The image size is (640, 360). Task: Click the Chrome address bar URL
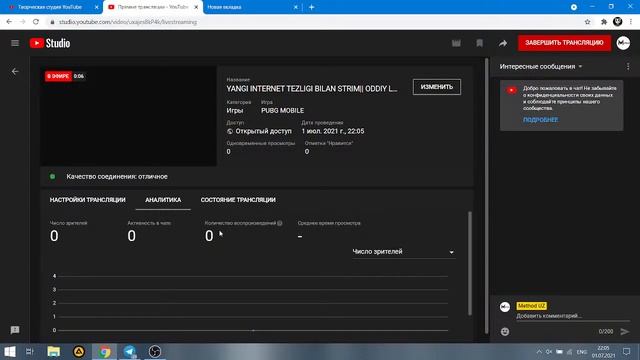(128, 22)
